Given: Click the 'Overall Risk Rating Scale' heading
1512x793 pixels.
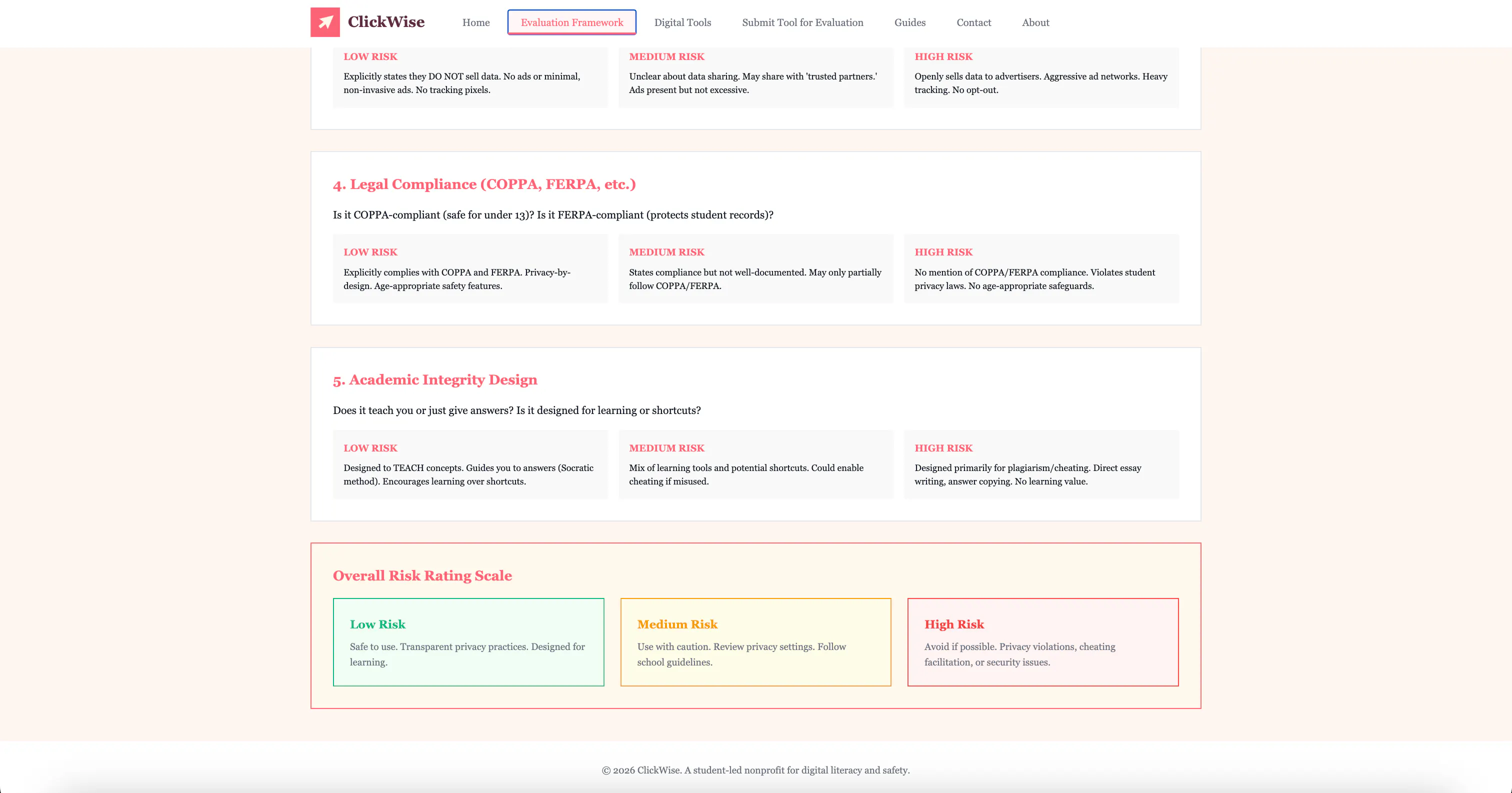Looking at the screenshot, I should click(422, 576).
